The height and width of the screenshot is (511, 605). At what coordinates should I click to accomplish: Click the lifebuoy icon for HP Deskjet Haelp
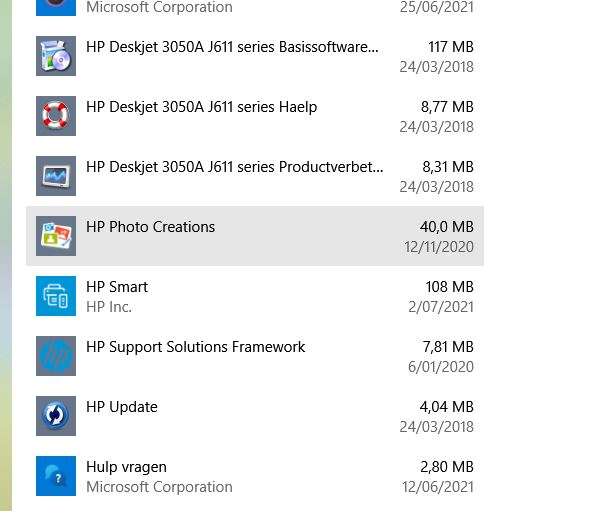56,116
